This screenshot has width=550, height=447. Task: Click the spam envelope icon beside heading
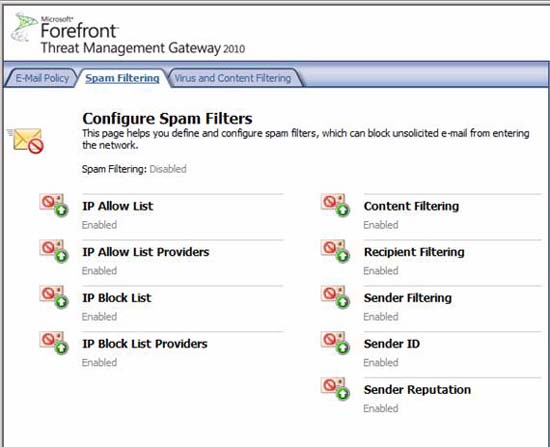pos(26,140)
